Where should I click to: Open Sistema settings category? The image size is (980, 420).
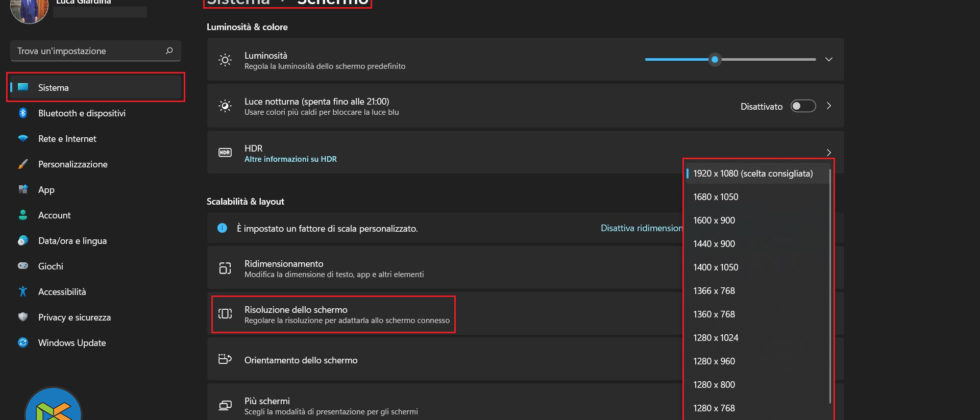(96, 88)
